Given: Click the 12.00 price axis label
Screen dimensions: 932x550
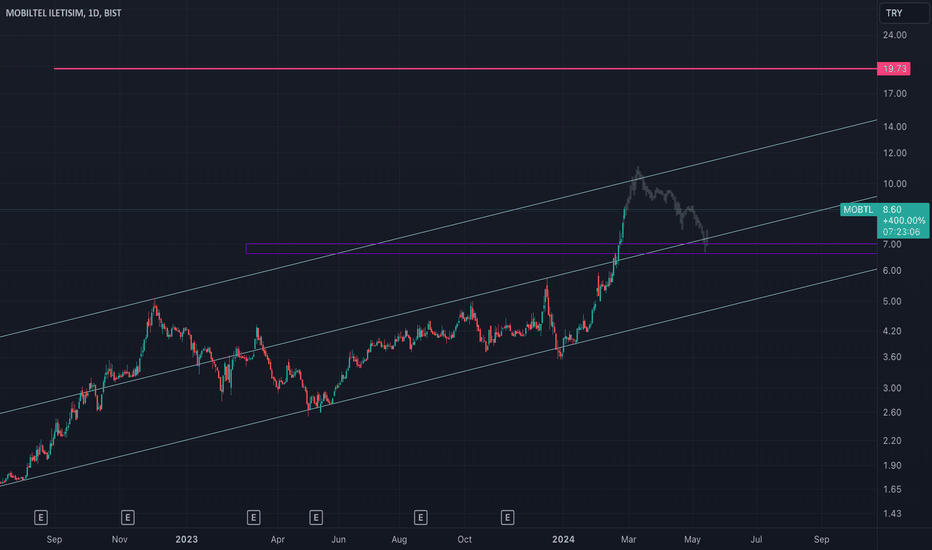Looking at the screenshot, I should [895, 153].
